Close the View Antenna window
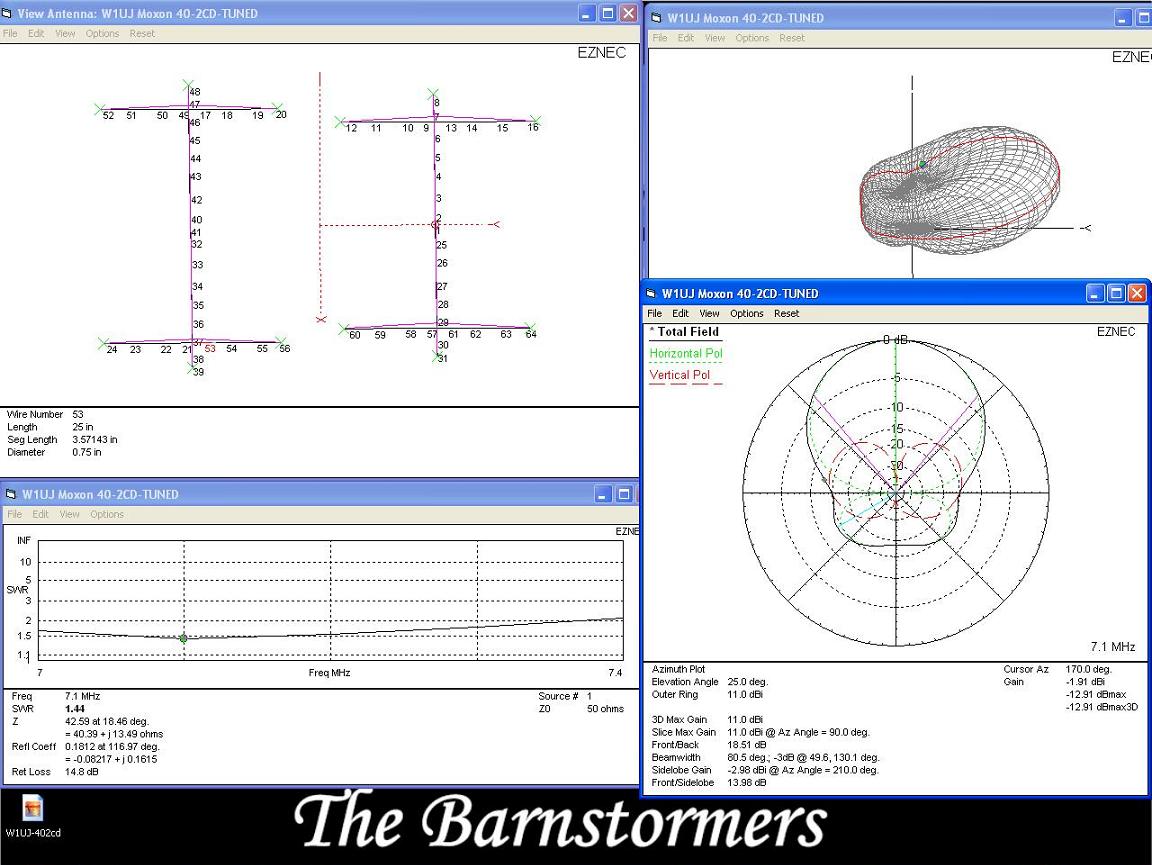The width and height of the screenshot is (1152, 865). (x=628, y=13)
